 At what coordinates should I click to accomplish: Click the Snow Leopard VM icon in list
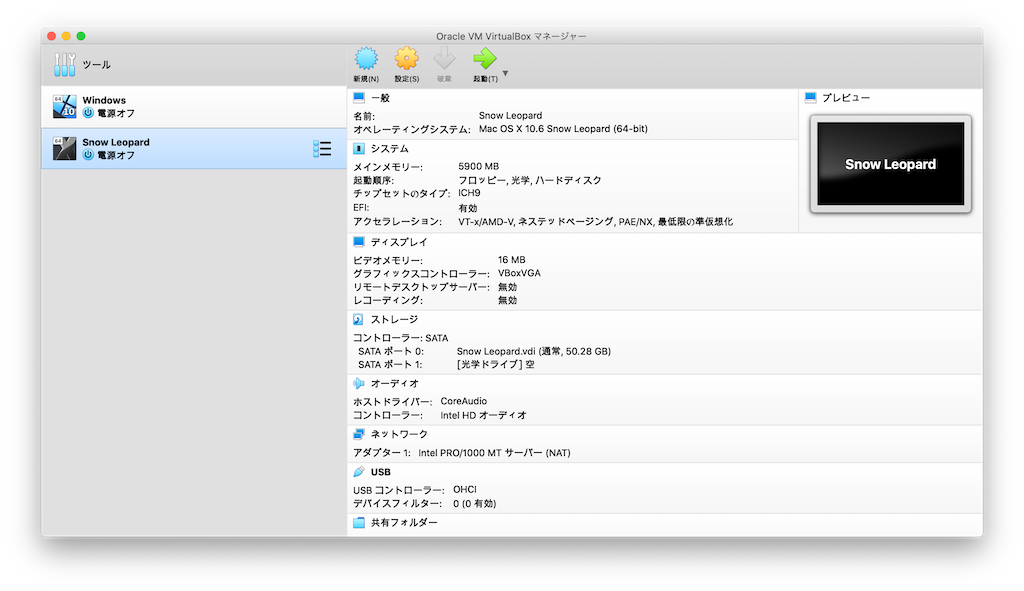coord(65,148)
